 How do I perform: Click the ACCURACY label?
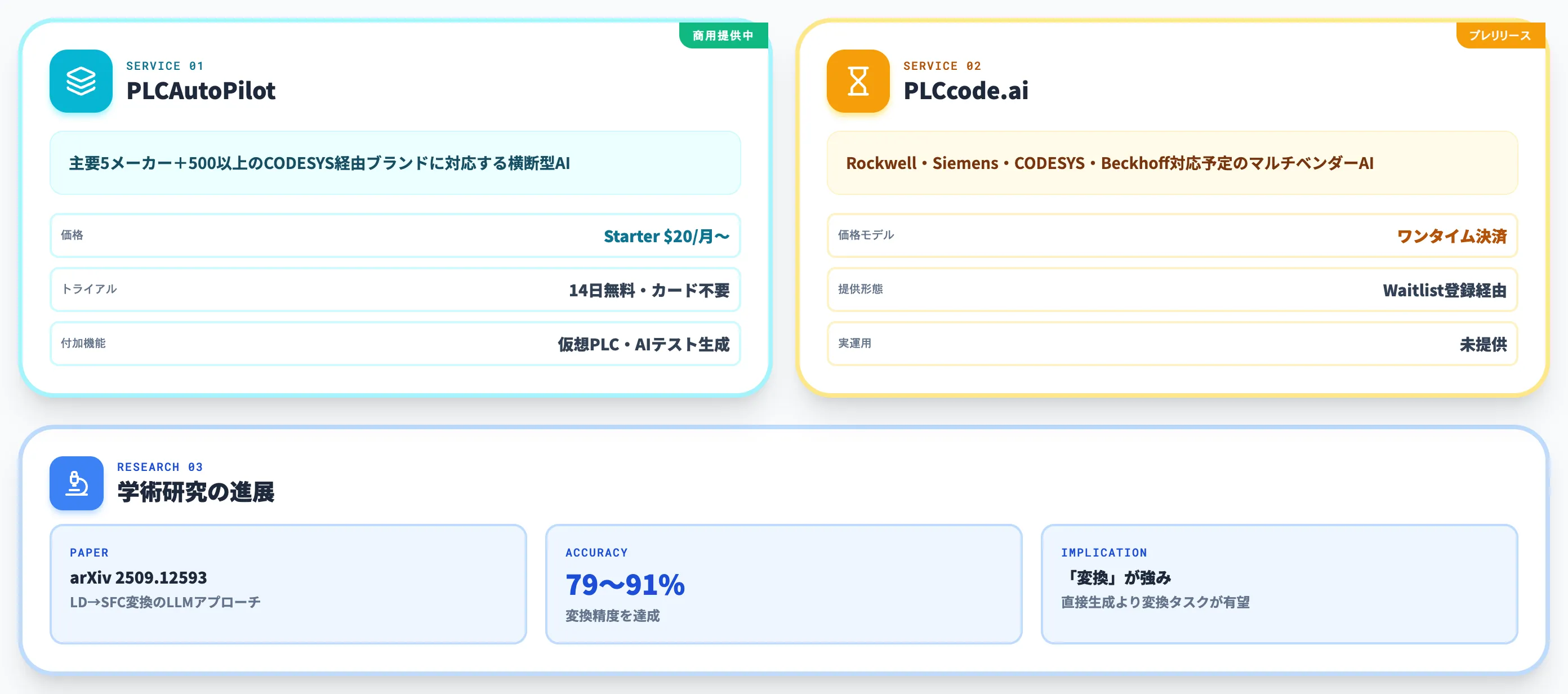pyautogui.click(x=596, y=553)
